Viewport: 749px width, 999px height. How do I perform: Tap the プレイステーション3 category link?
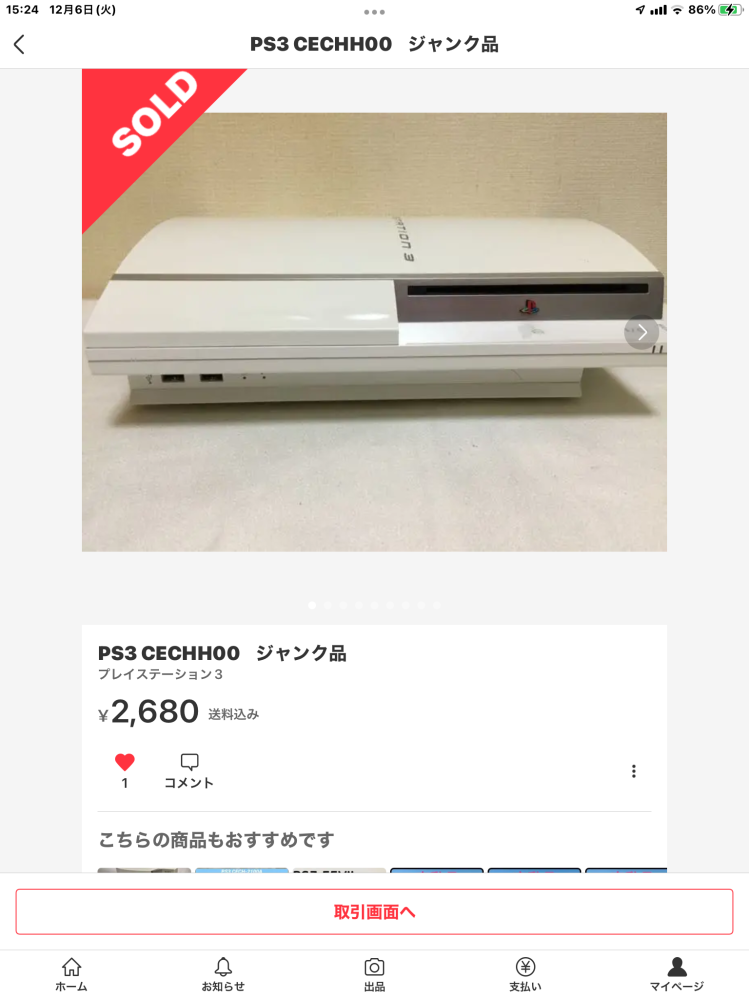(160, 674)
